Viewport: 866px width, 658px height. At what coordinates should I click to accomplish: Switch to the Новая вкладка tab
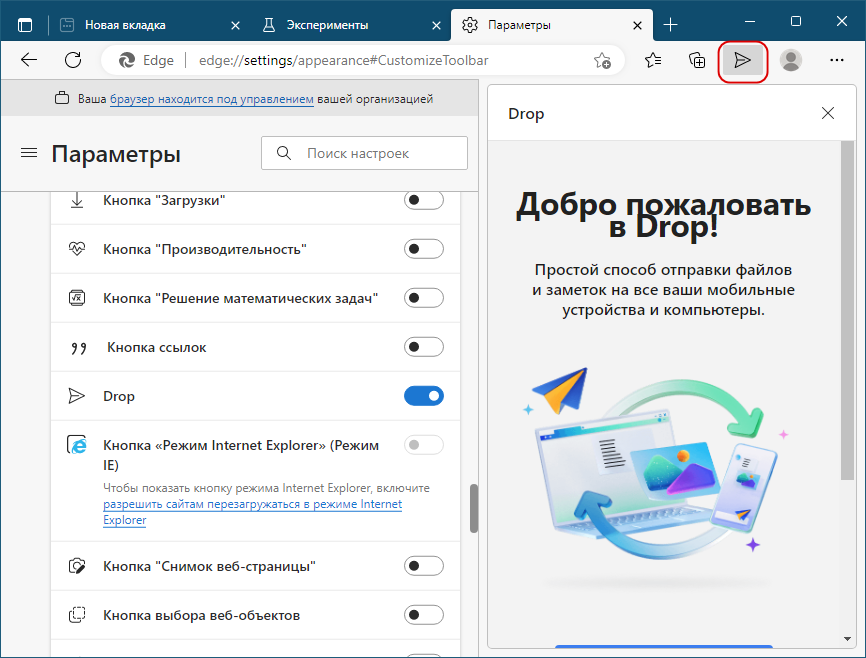[149, 25]
